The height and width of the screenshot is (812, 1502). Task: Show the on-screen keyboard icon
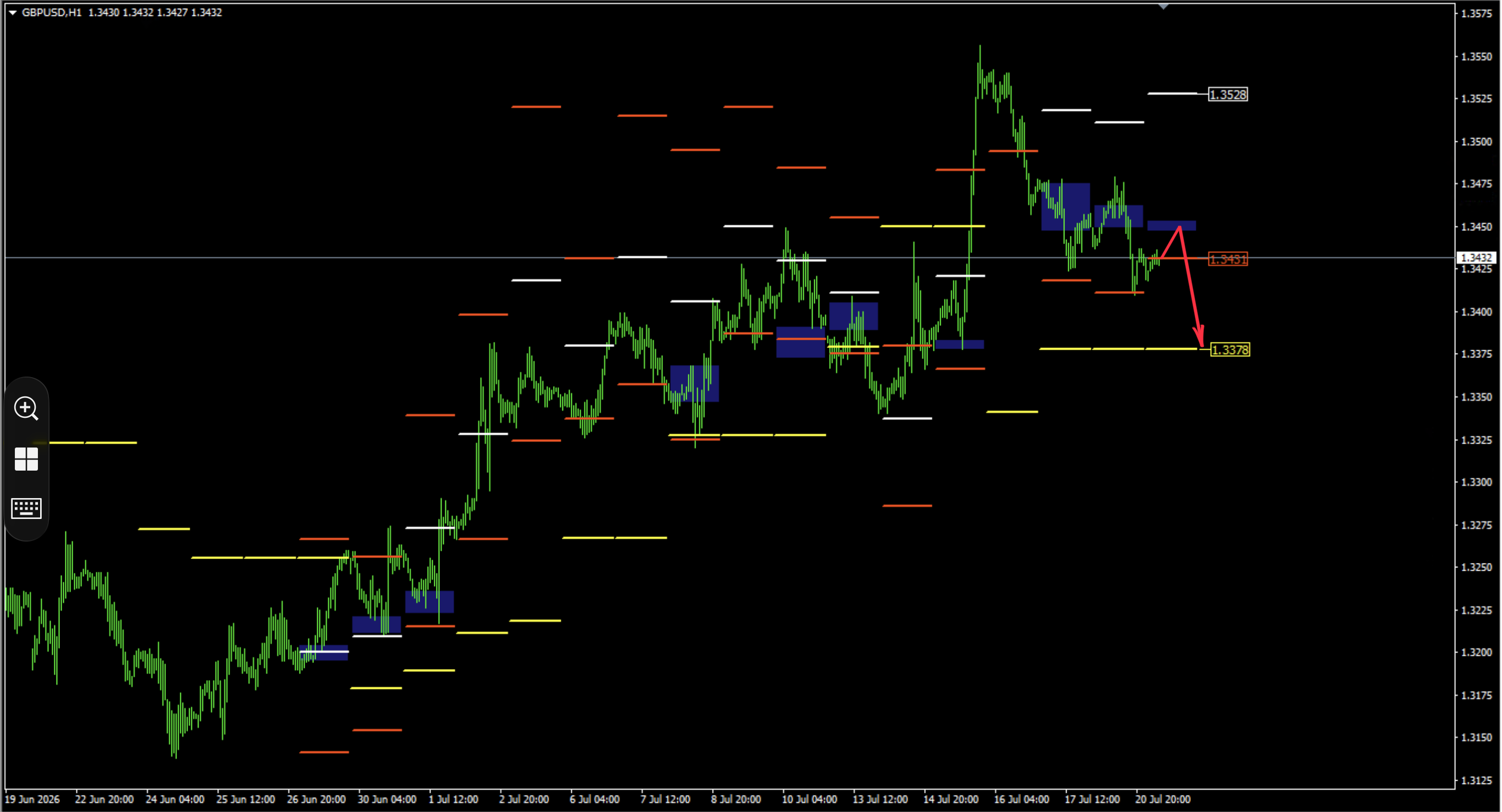pyautogui.click(x=26, y=509)
